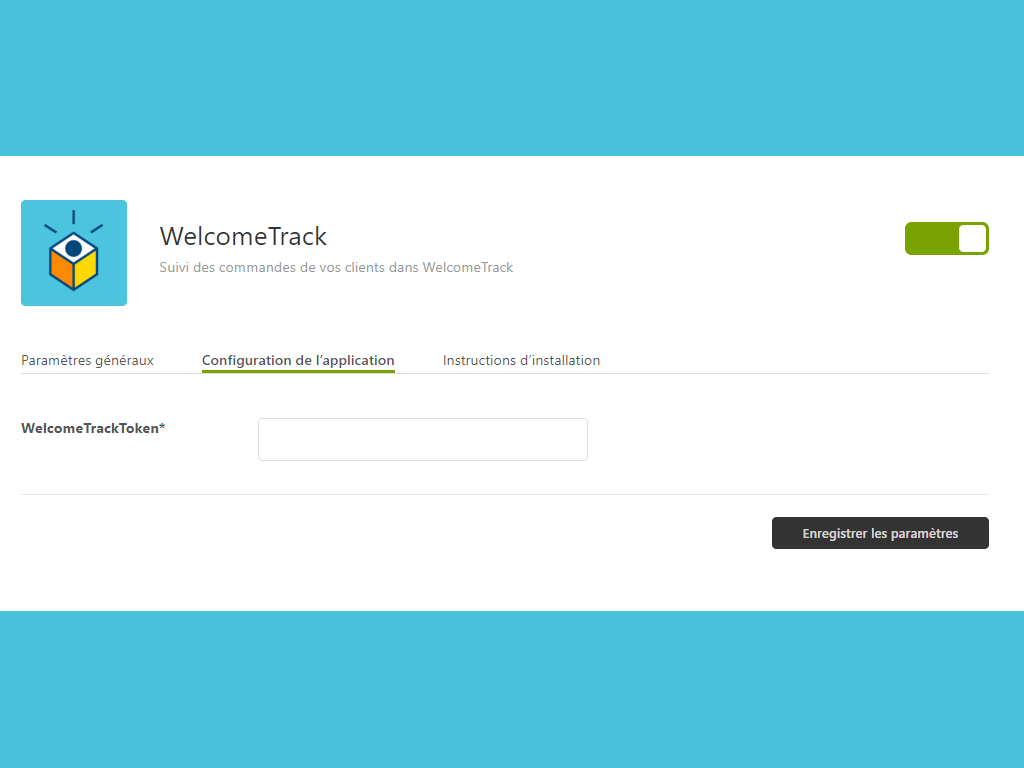The image size is (1024, 768).
Task: Open the Paramètres généraux tab
Action: (88, 360)
